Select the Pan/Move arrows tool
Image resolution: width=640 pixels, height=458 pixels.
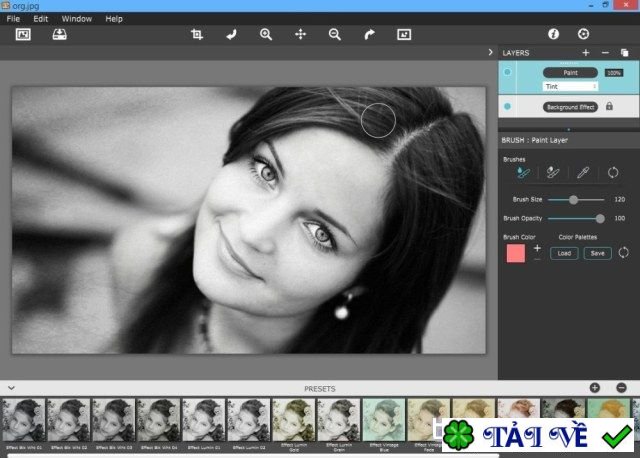tap(300, 34)
